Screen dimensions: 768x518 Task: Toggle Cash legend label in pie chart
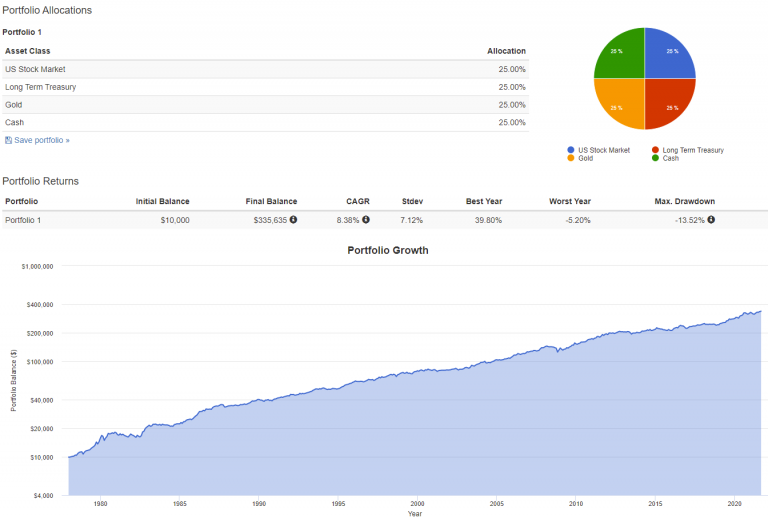click(673, 158)
